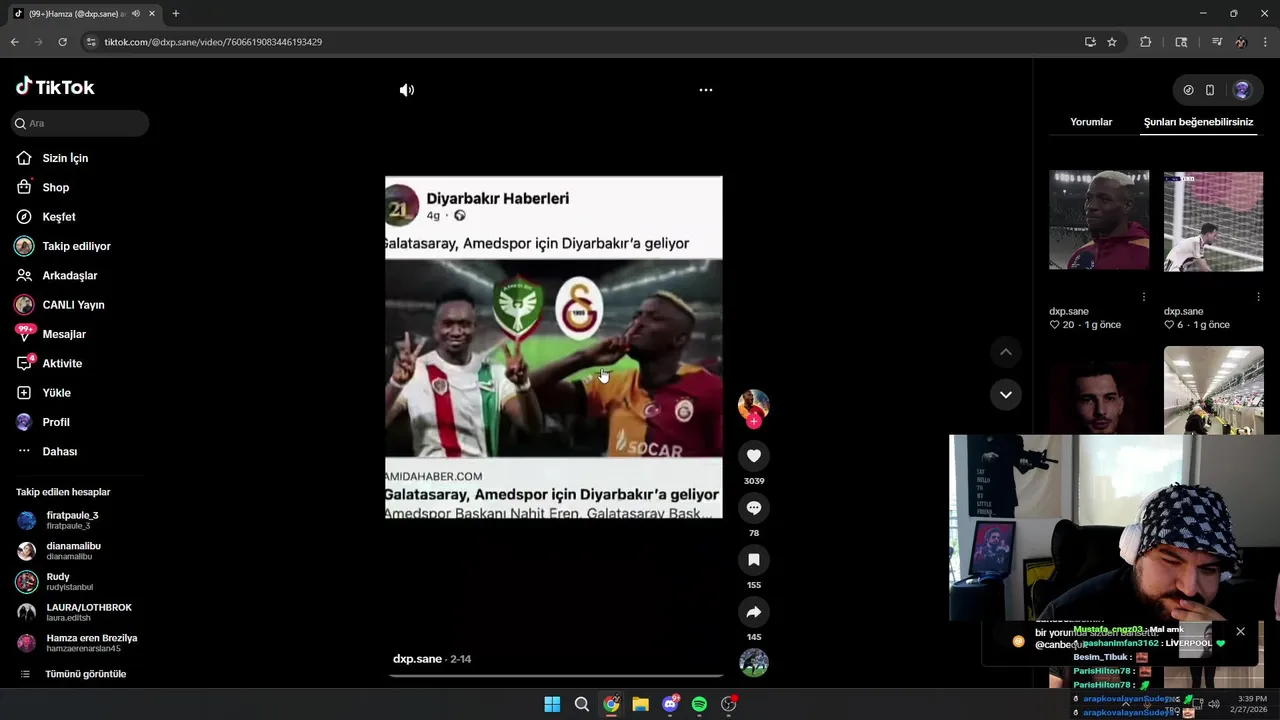Open the TikTok coins icon in header pill
The image size is (1280, 720).
(1188, 90)
